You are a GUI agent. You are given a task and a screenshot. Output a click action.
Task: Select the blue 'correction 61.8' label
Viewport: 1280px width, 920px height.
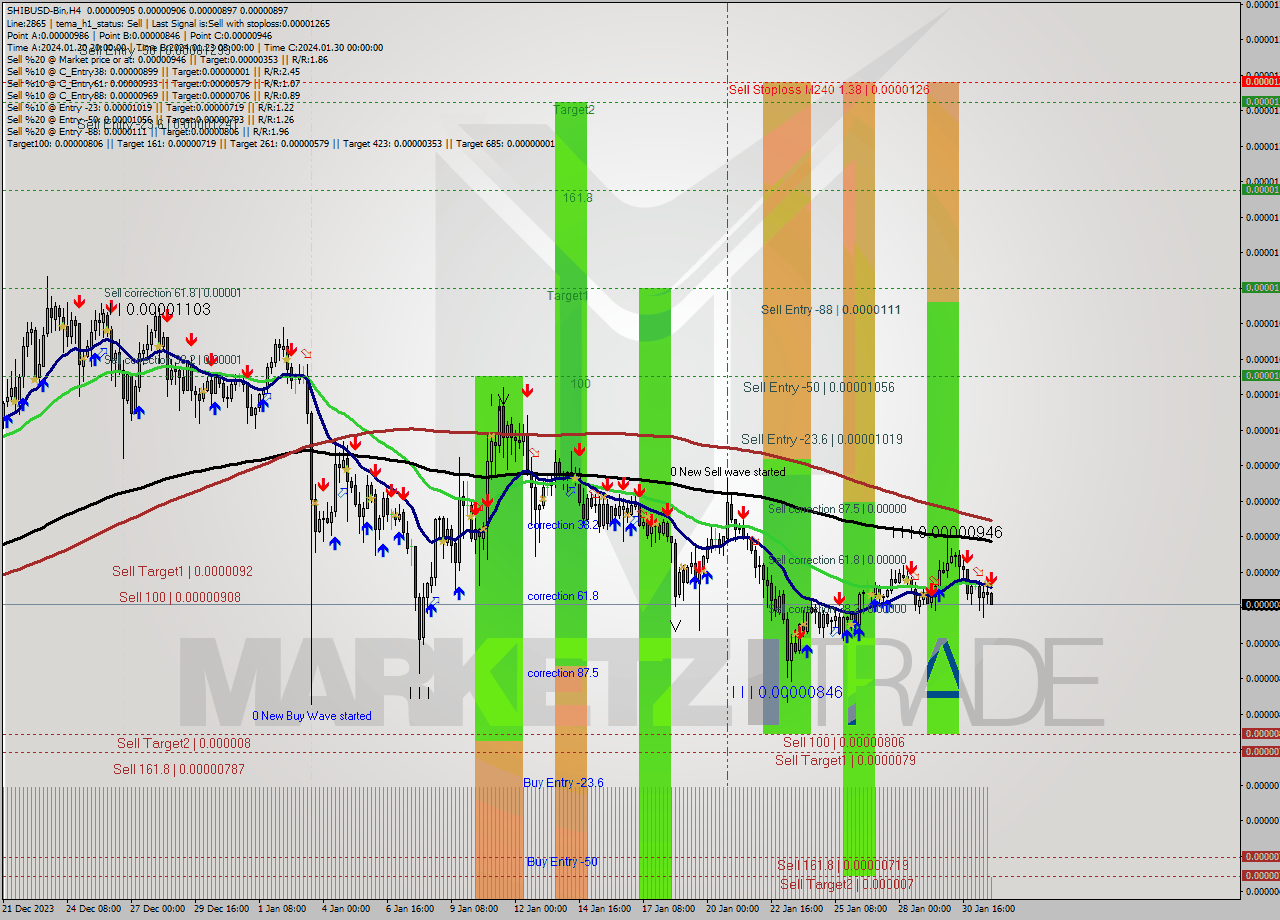(563, 596)
